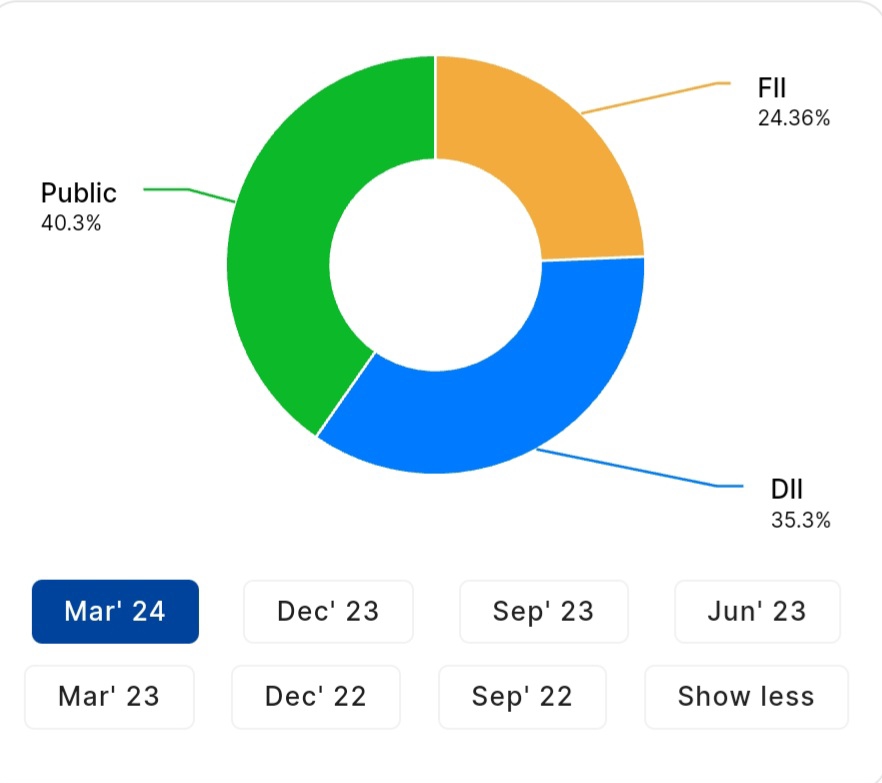The height and width of the screenshot is (783, 882).
Task: Select the Mar' 24 period tab
Action: coord(115,611)
